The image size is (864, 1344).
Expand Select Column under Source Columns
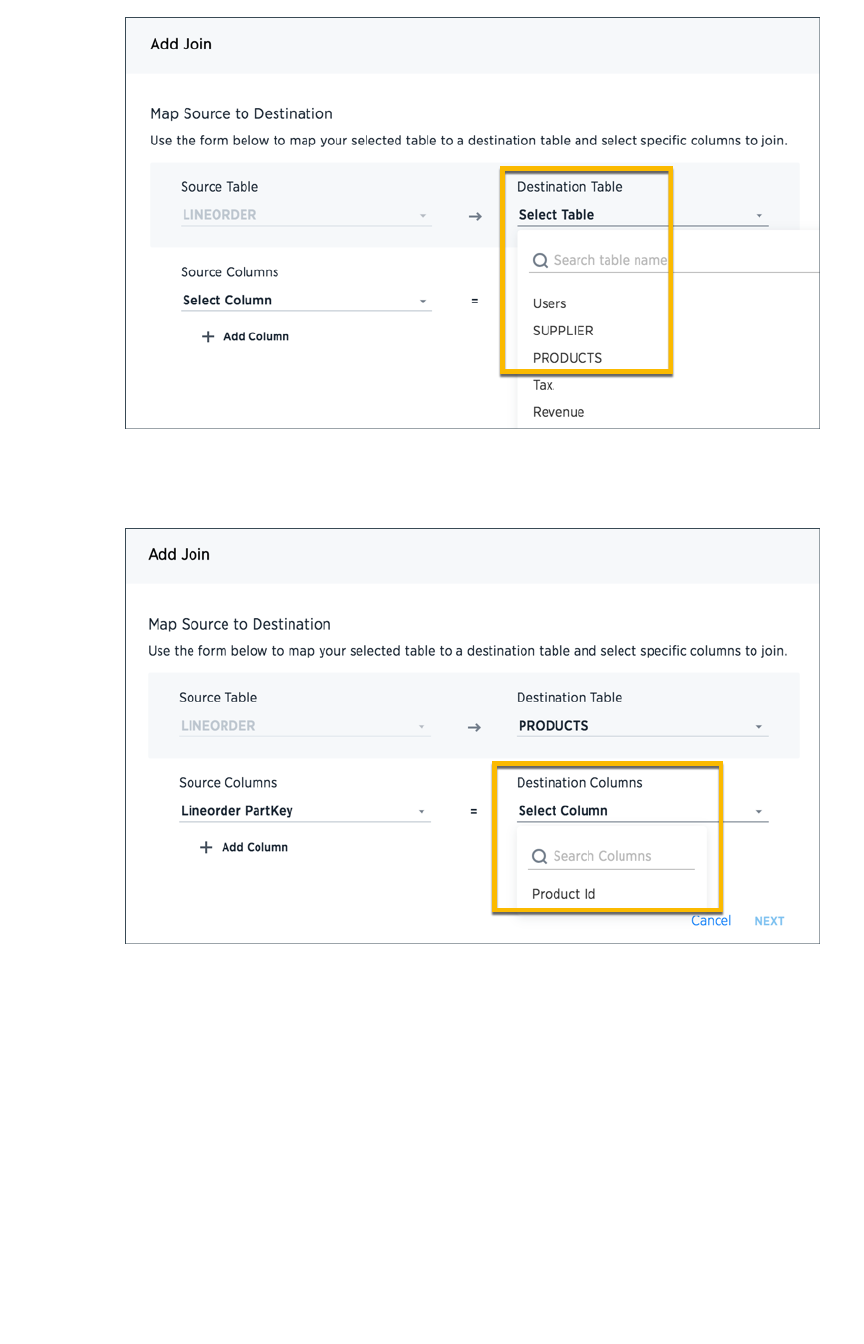click(305, 301)
